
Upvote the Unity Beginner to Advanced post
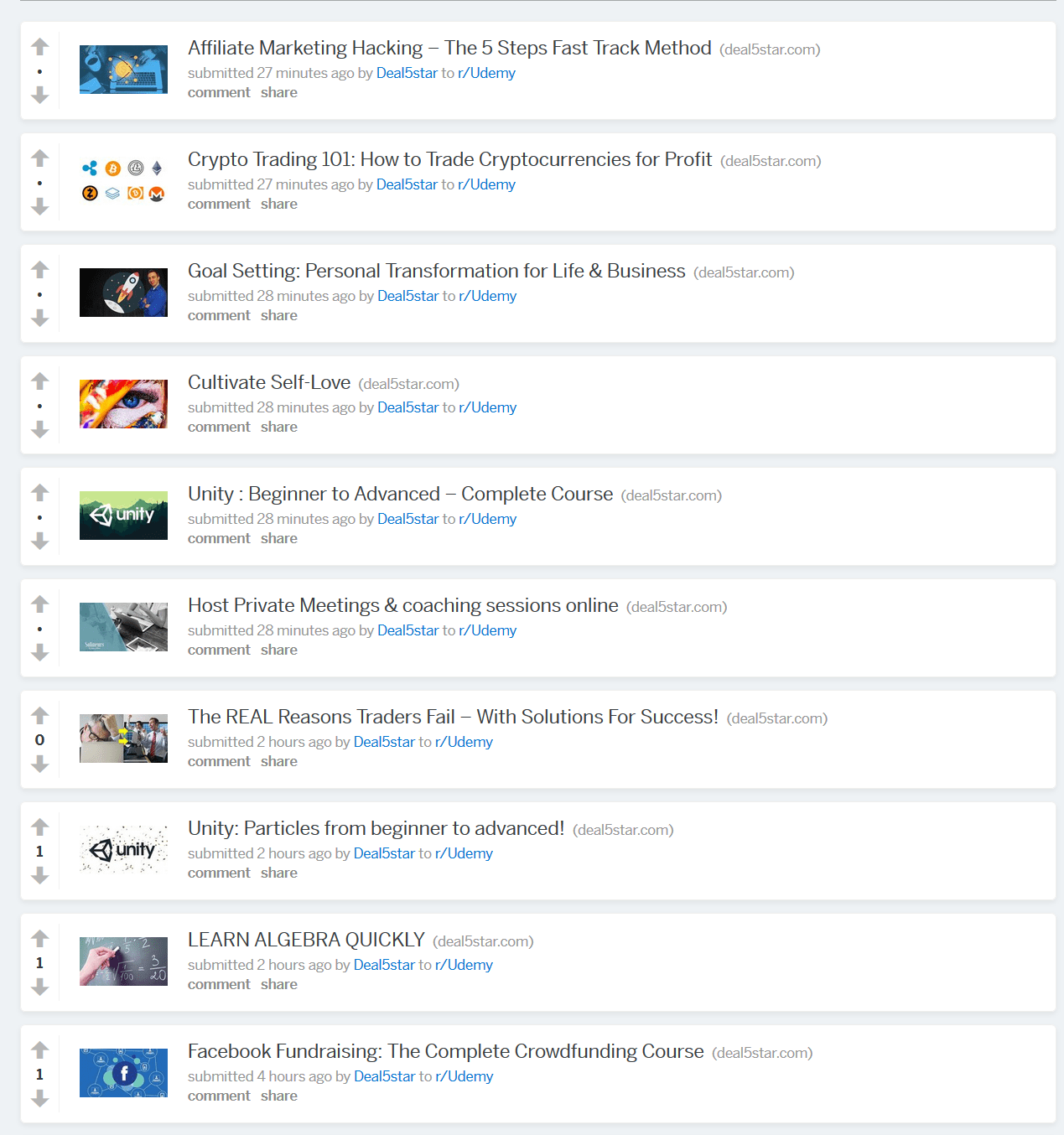point(39,493)
